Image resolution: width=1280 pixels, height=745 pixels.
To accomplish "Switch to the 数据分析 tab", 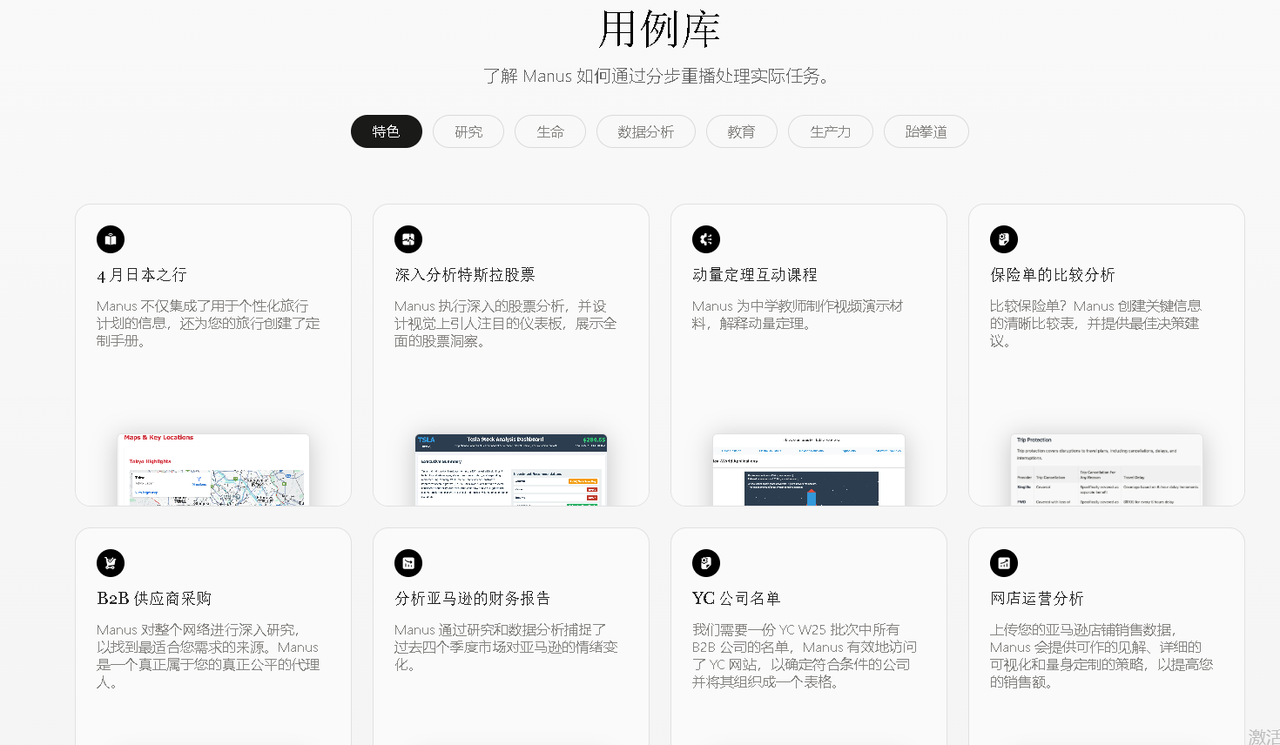I will pos(645,131).
